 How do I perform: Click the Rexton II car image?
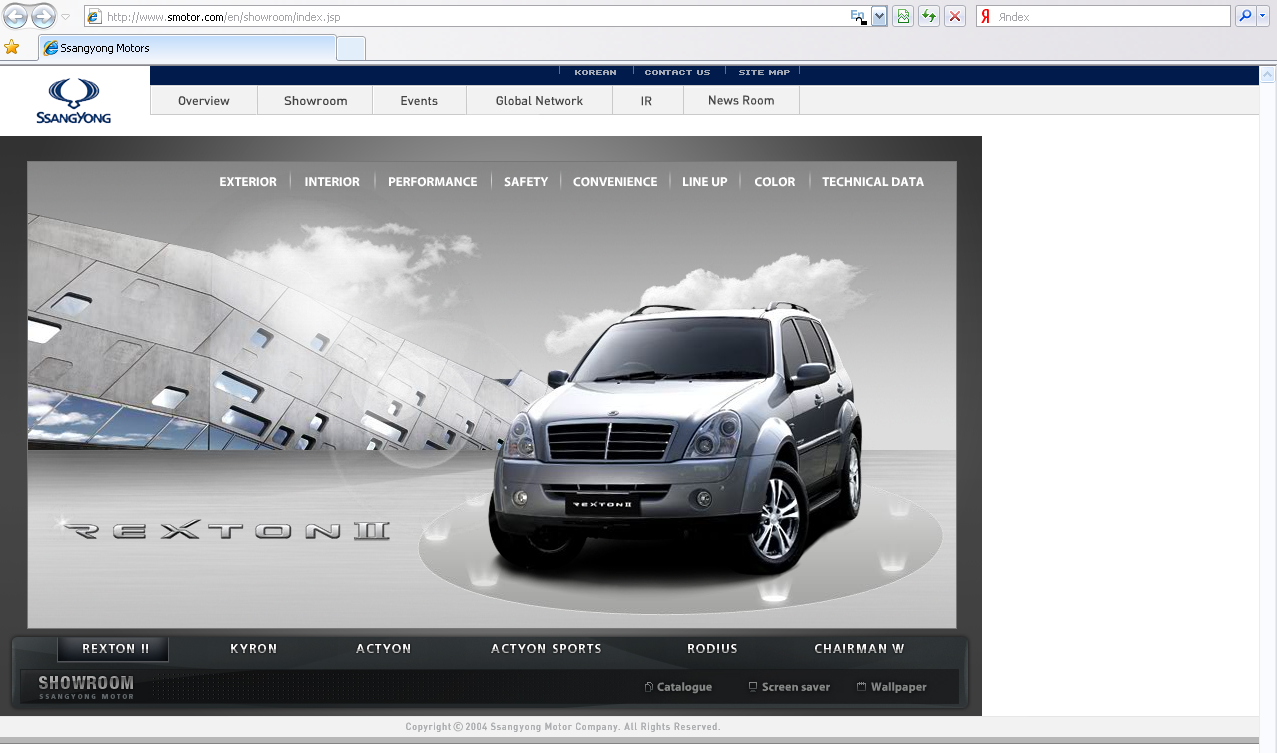coord(675,440)
